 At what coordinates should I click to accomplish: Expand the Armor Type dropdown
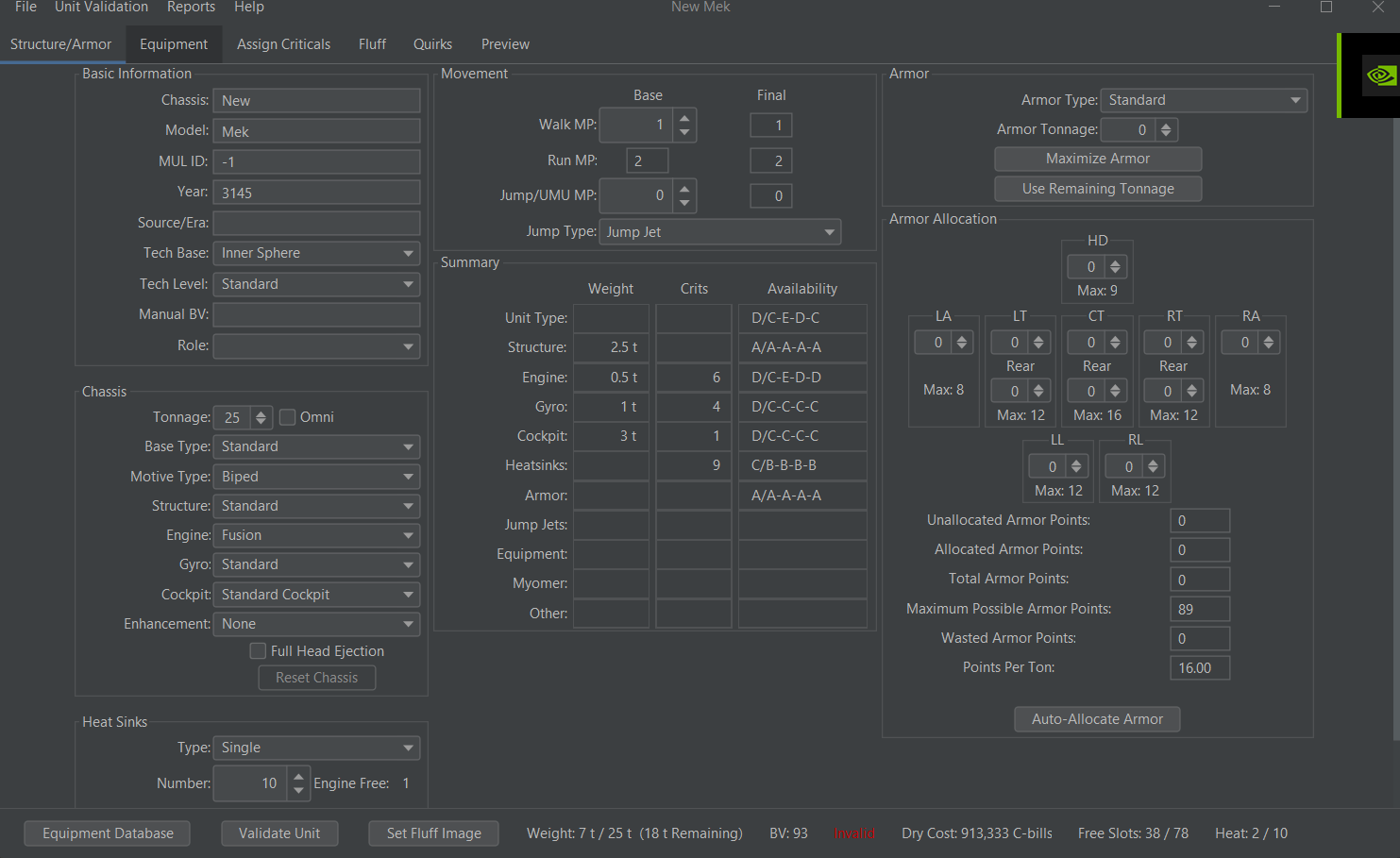[x=1204, y=100]
